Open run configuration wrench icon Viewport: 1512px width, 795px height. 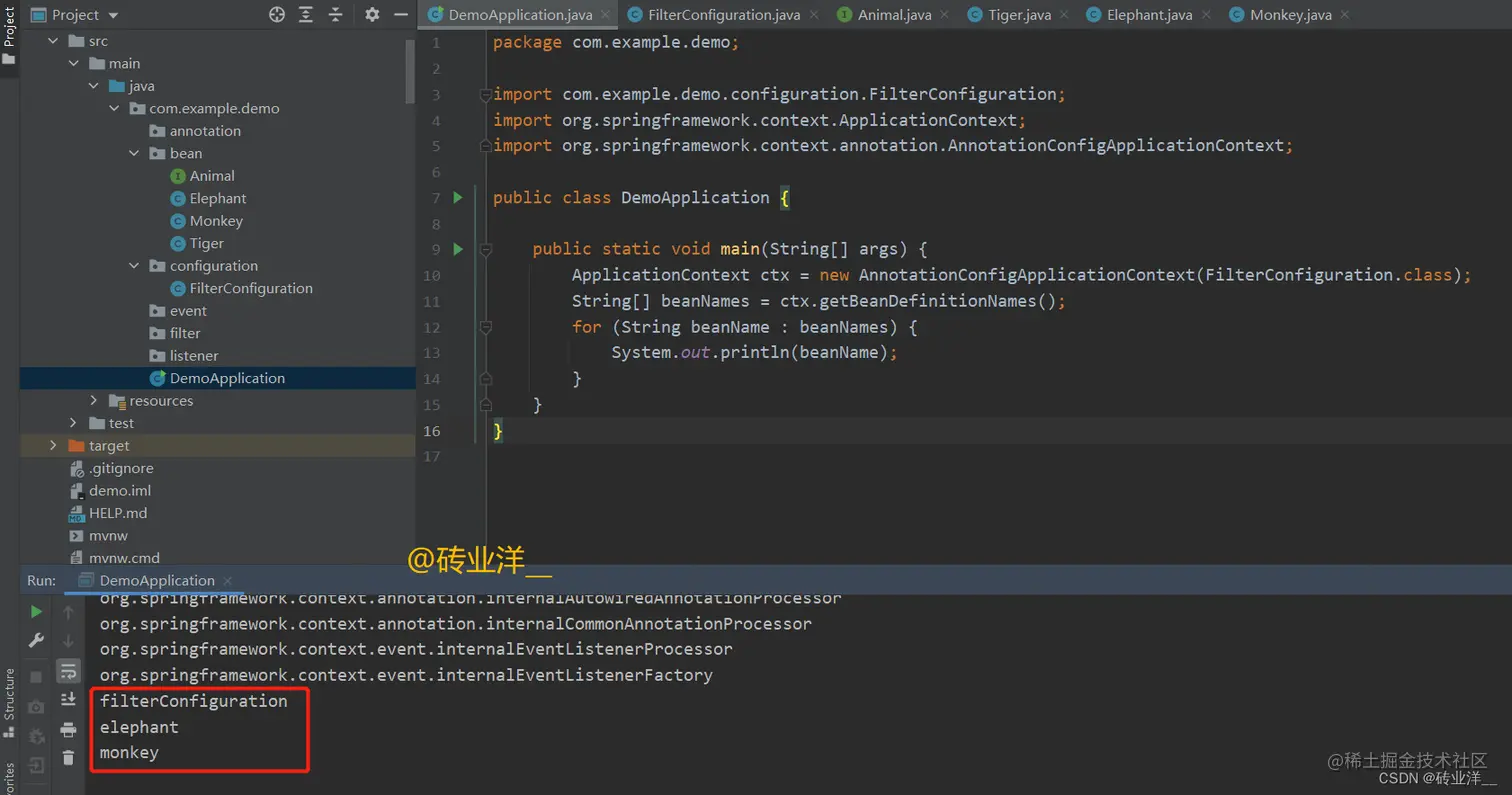tap(36, 640)
